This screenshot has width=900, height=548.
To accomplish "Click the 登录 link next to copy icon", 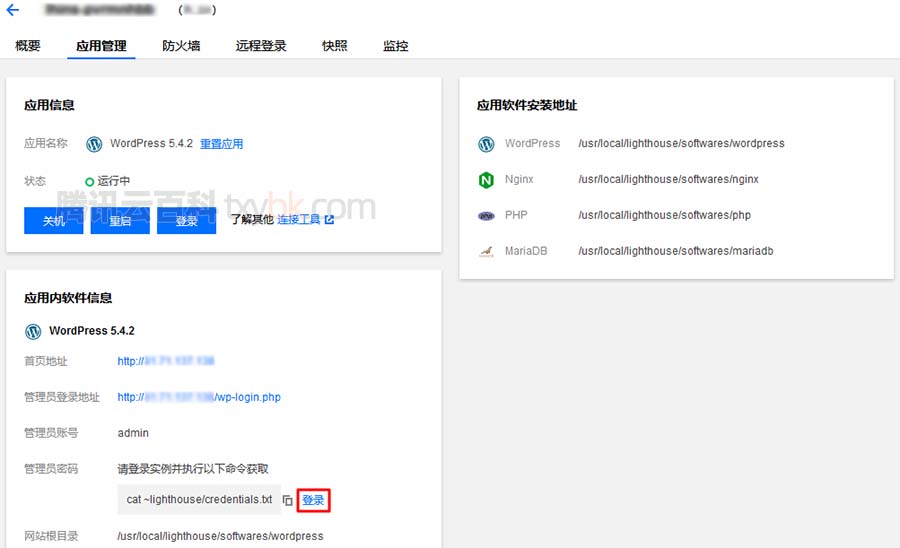I will coord(313,500).
